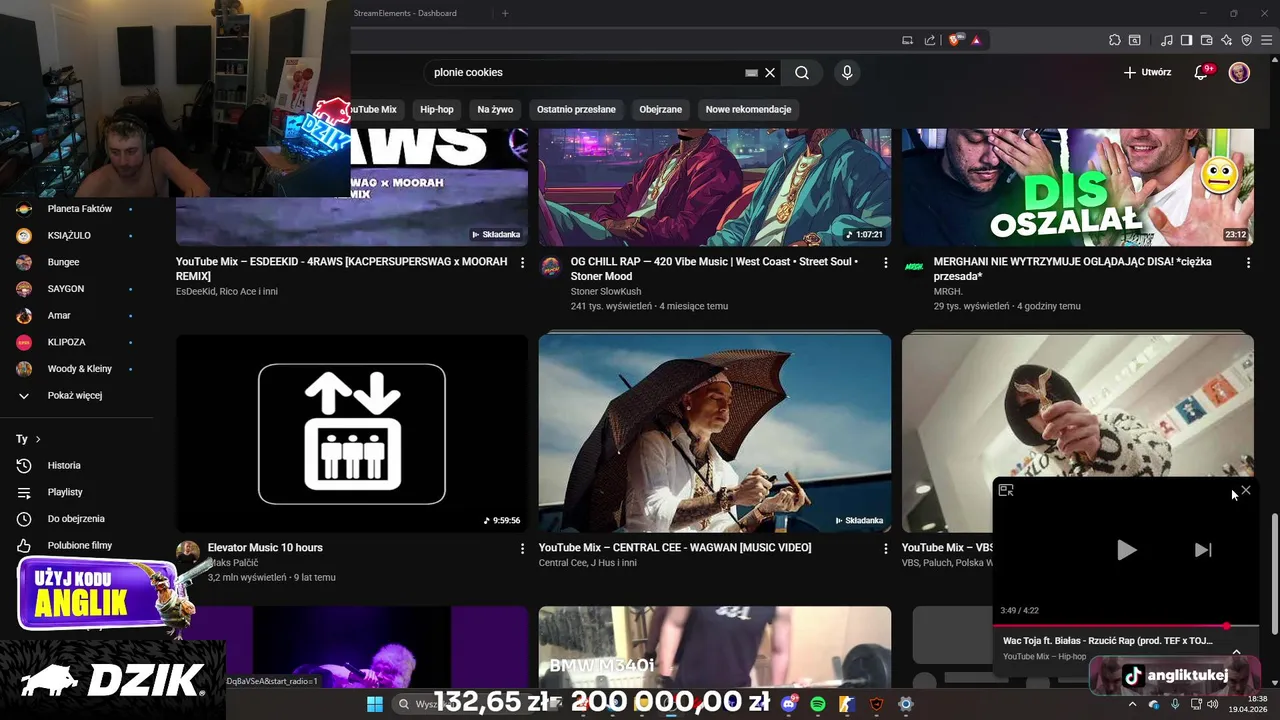Open more options for OG CHILL RAP video
The image size is (1280, 720).
click(885, 262)
